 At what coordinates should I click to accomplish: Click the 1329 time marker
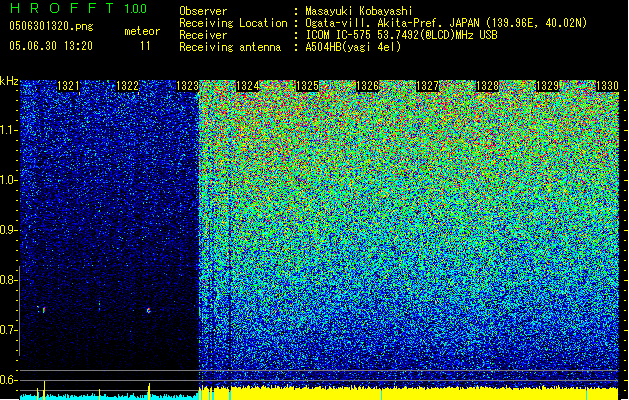coord(548,86)
